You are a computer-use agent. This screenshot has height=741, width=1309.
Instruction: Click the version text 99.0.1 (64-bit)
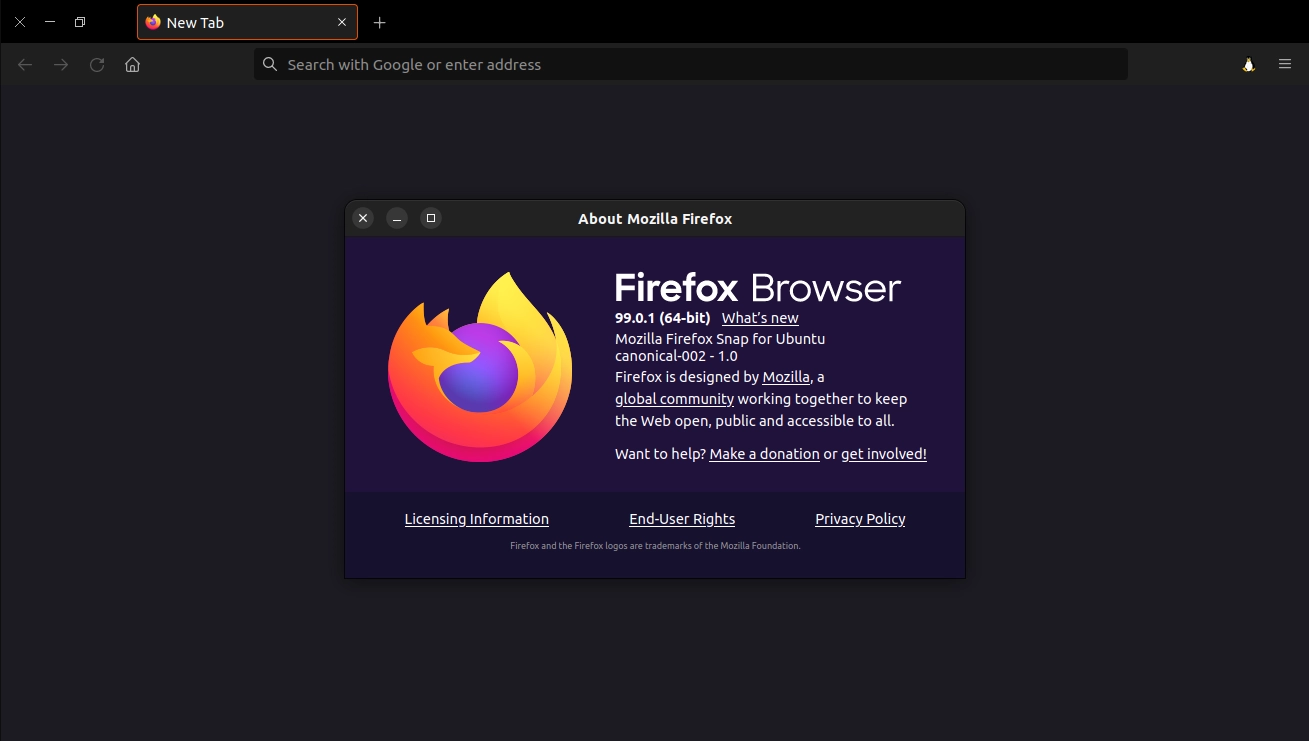[663, 318]
